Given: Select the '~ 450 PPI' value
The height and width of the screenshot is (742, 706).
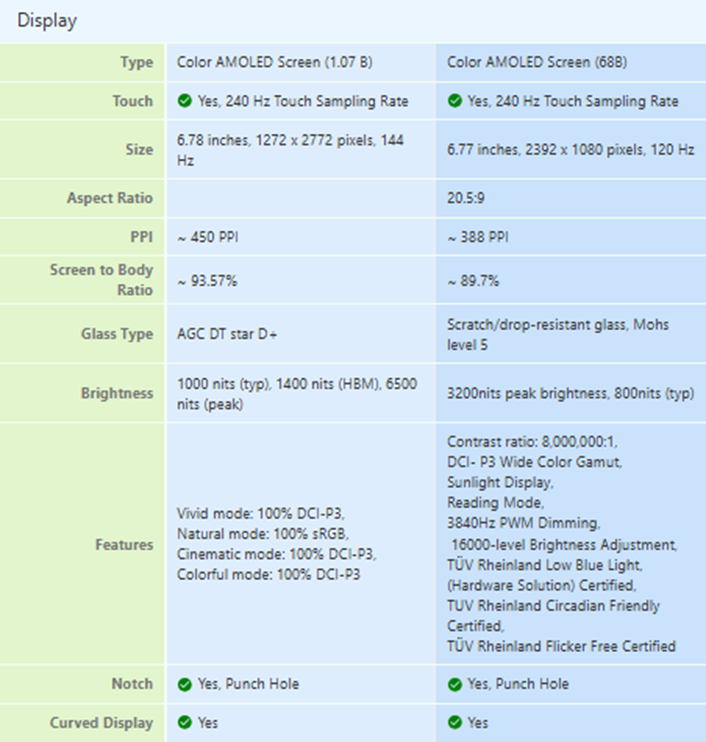Looking at the screenshot, I should [x=207, y=238].
